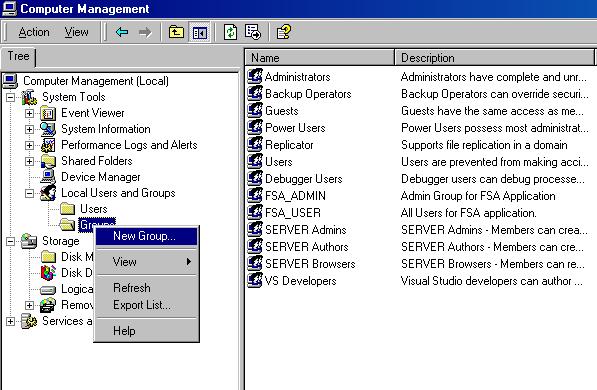Open the Help toolbar icon

(284, 32)
